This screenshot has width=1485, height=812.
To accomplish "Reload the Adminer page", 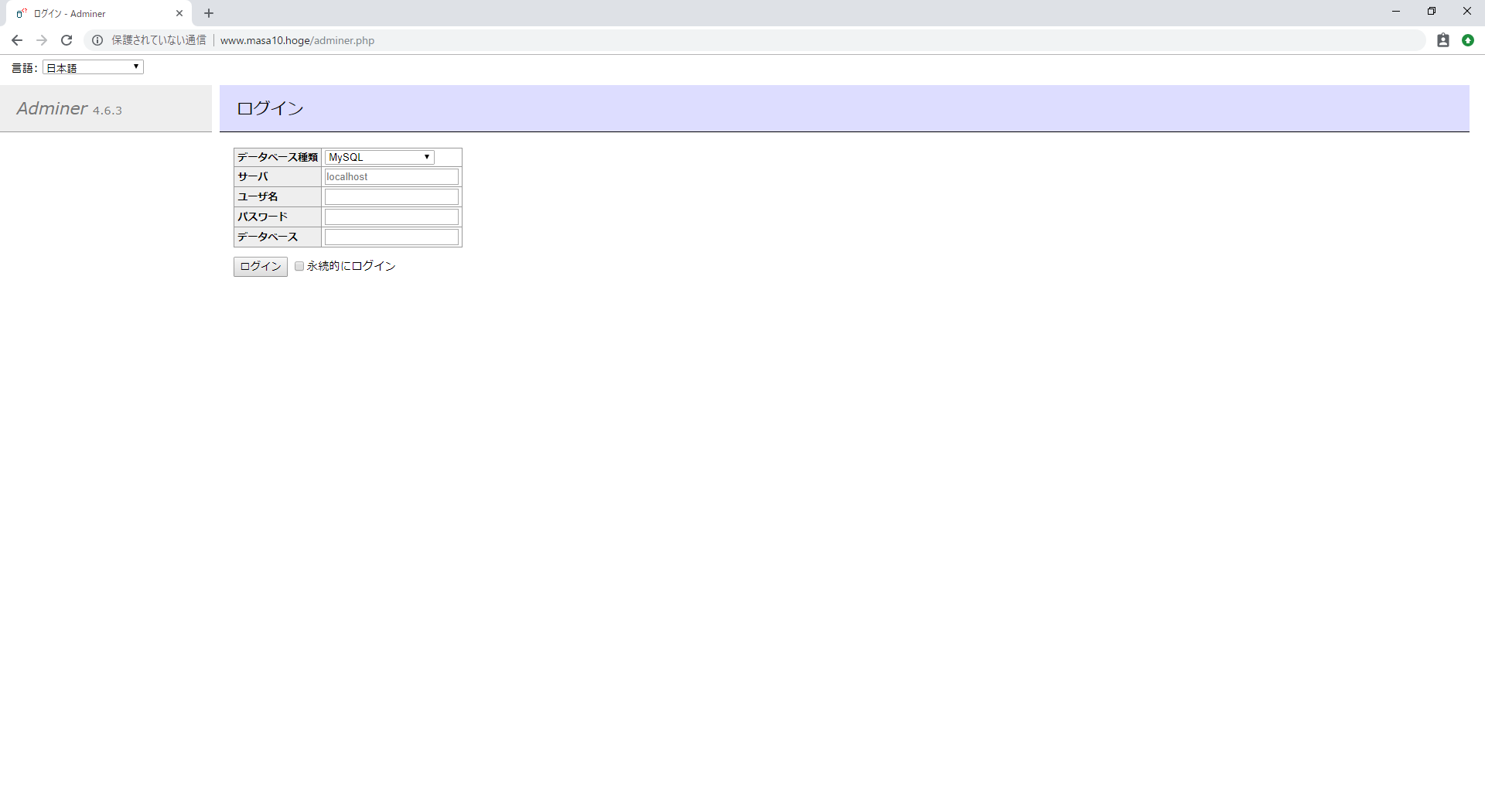I will pos(67,40).
